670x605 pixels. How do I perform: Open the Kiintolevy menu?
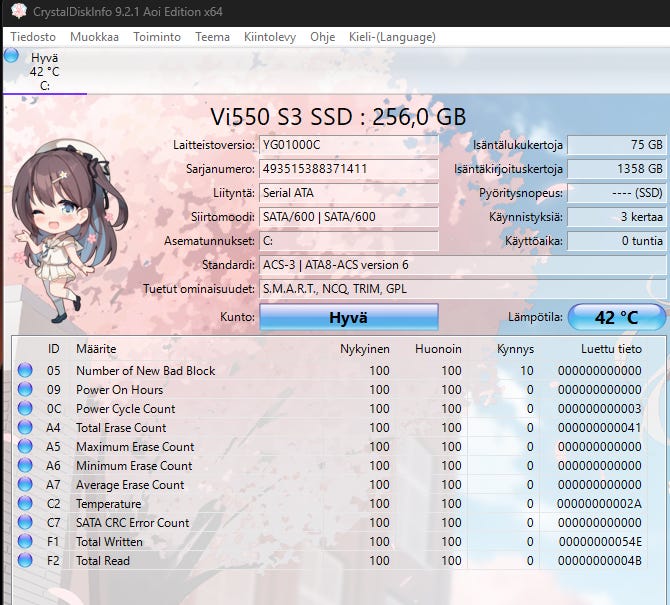click(270, 37)
